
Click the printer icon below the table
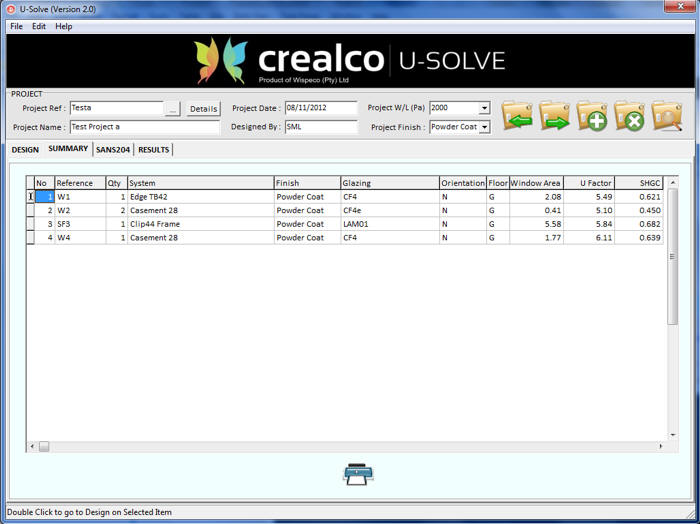tap(357, 475)
